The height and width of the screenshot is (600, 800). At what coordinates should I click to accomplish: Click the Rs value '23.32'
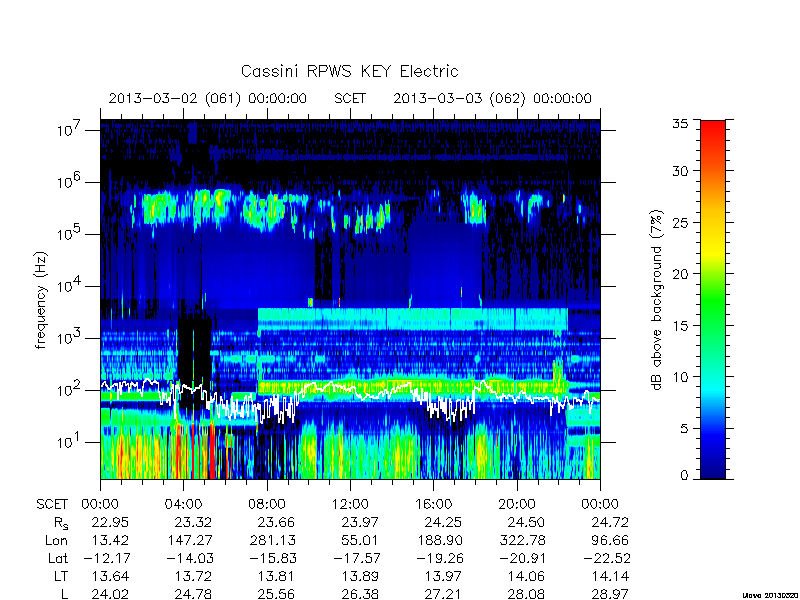(x=193, y=522)
